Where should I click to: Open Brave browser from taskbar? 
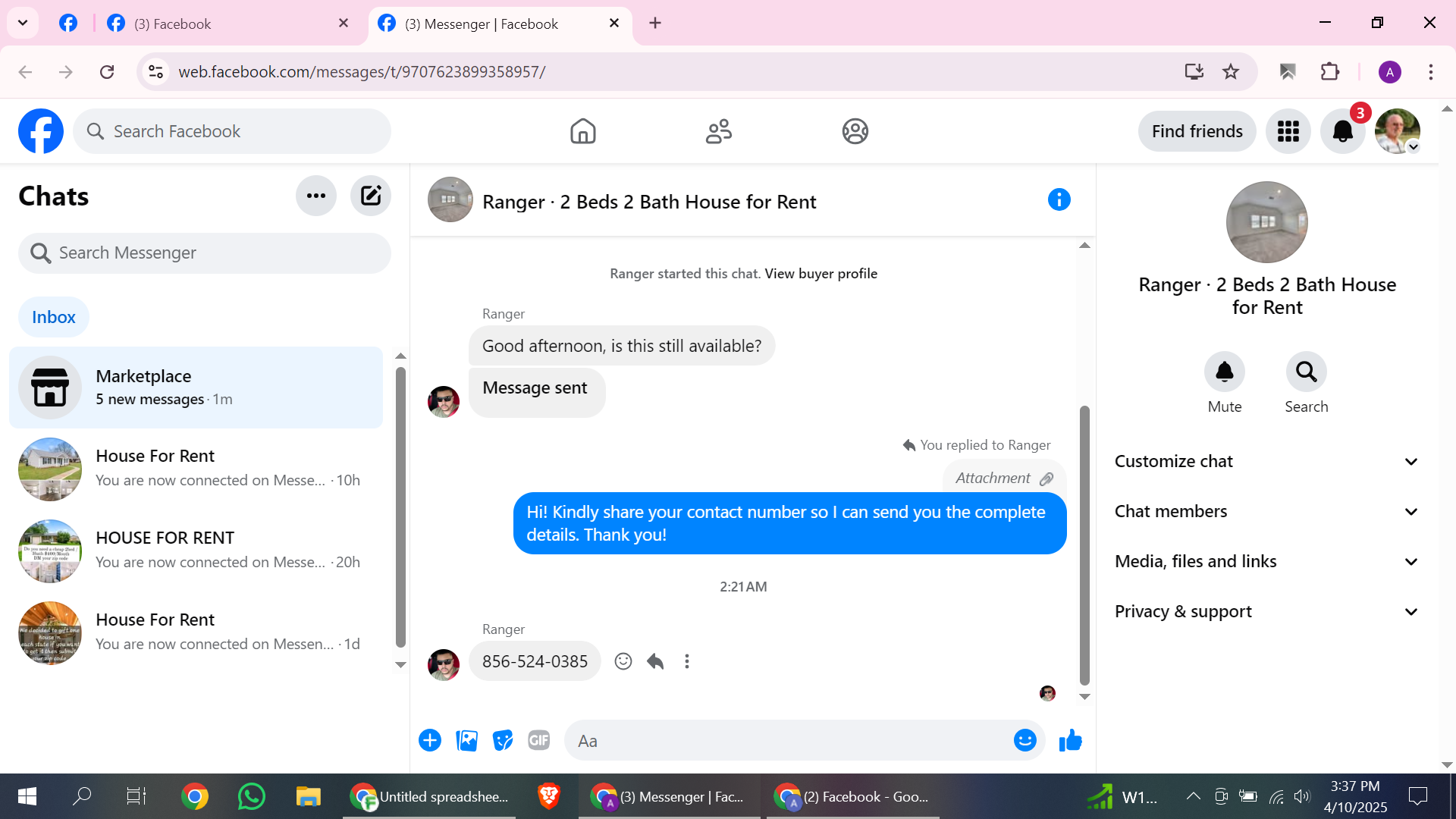tap(548, 796)
